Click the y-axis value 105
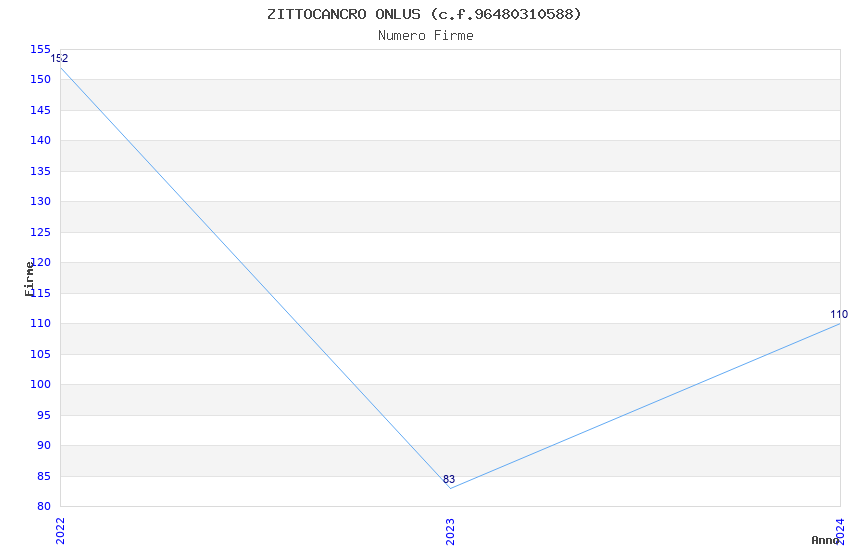Screen dimensions: 850x550 click(x=40, y=354)
